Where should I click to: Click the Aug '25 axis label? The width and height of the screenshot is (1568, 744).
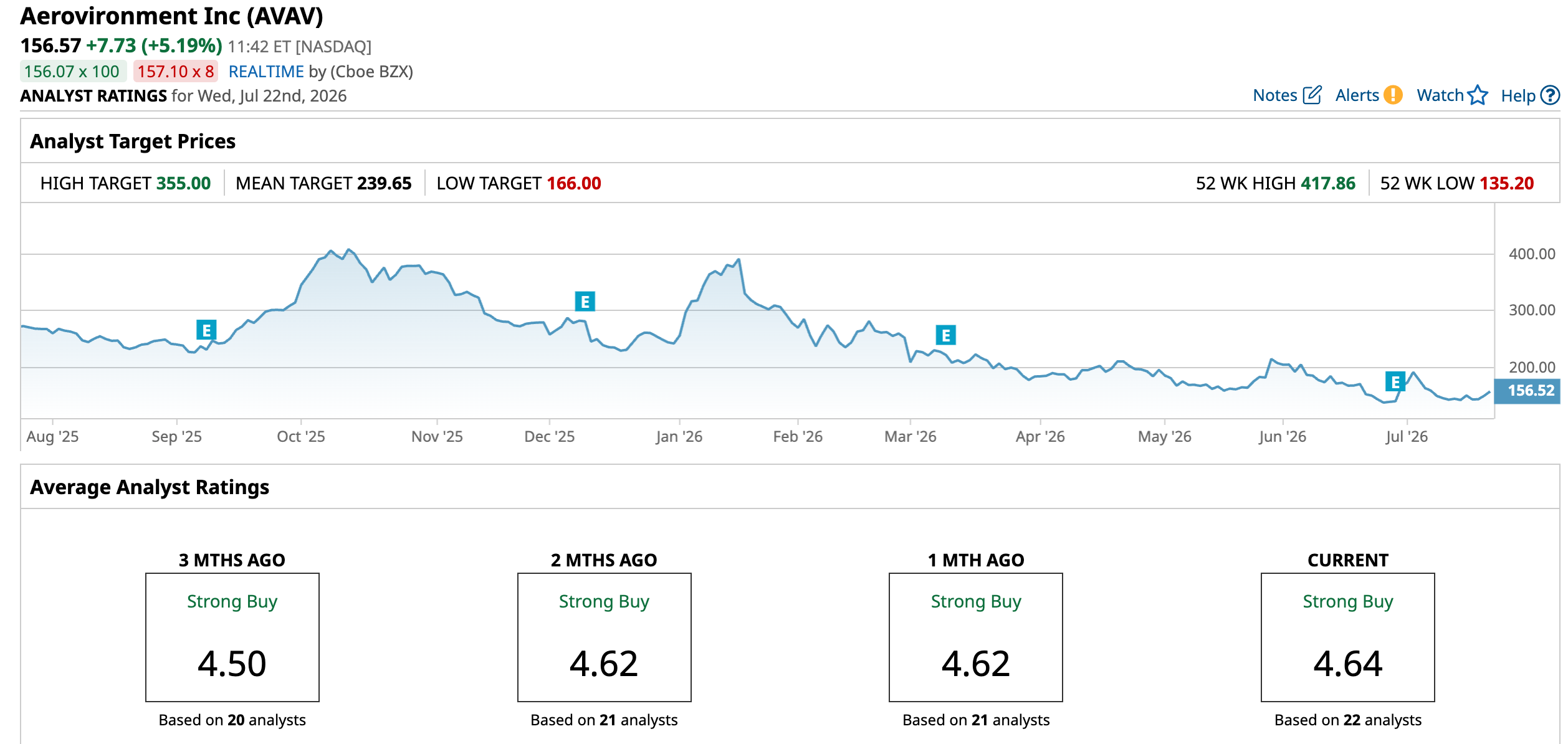tap(52, 437)
